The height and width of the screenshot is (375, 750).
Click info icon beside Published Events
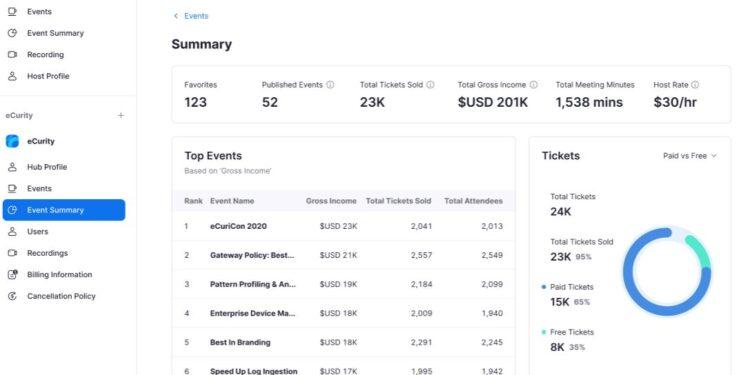pyautogui.click(x=330, y=85)
